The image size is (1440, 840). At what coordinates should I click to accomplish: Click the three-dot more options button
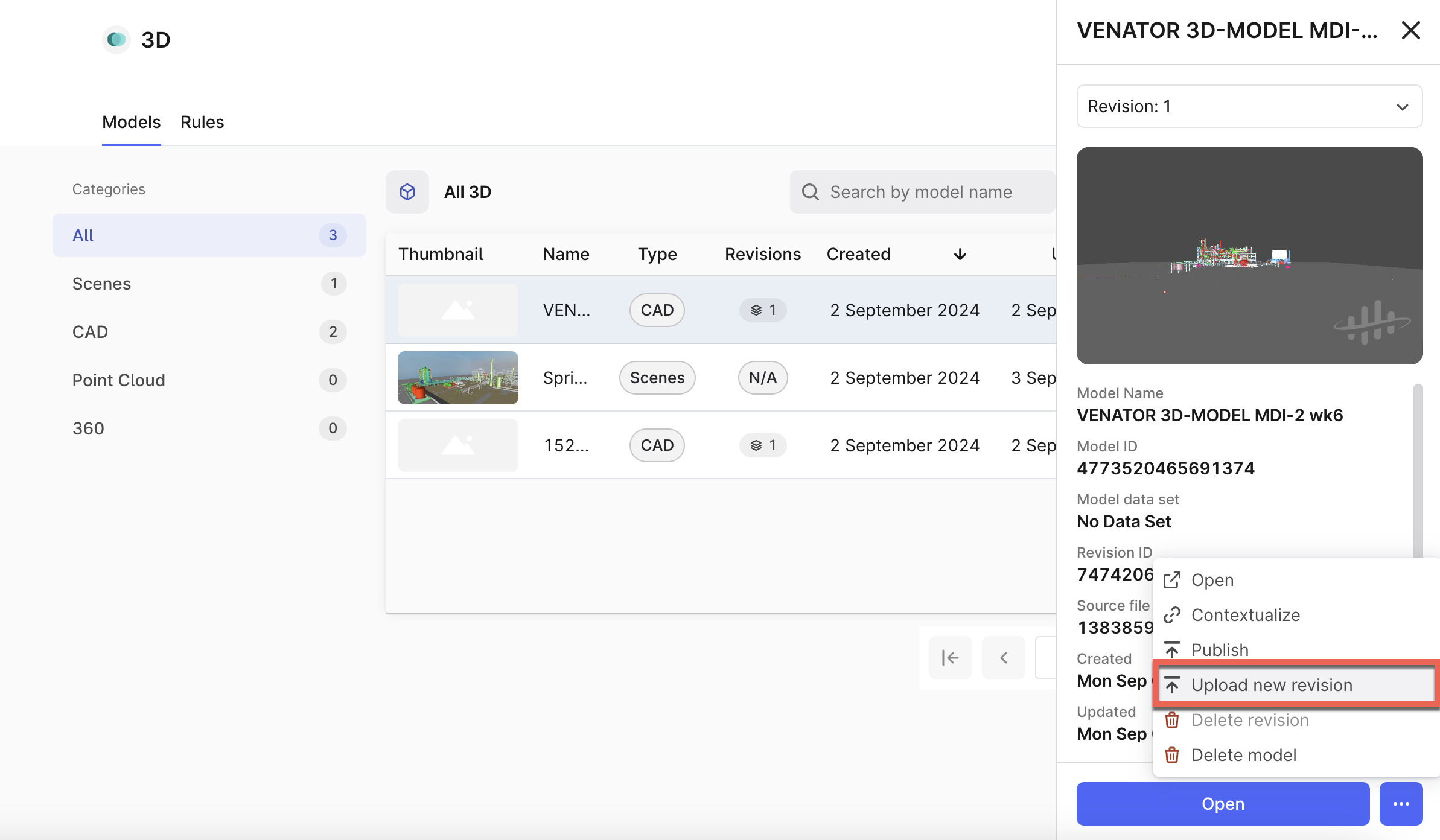point(1400,804)
